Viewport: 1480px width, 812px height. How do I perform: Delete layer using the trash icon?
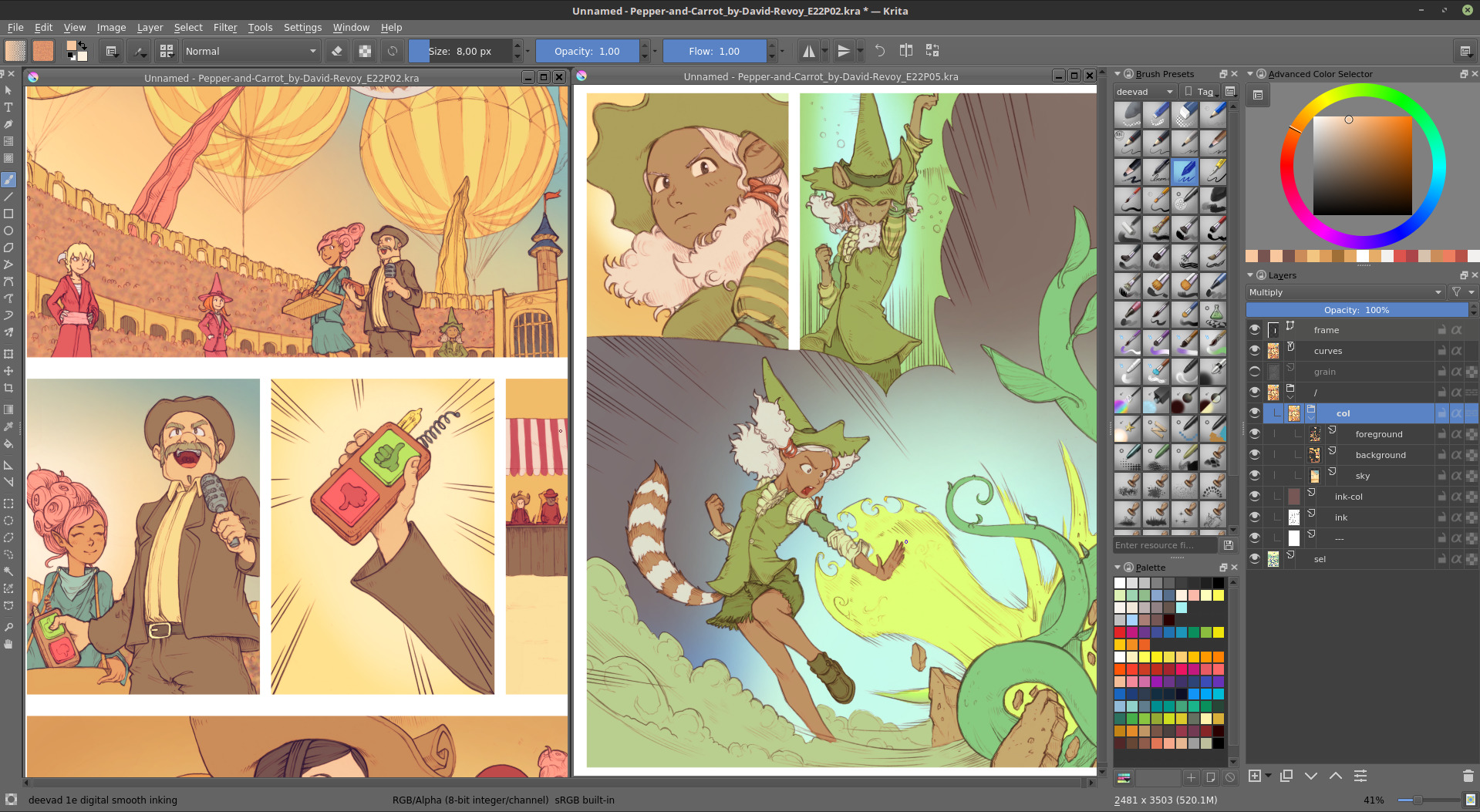[x=1468, y=776]
